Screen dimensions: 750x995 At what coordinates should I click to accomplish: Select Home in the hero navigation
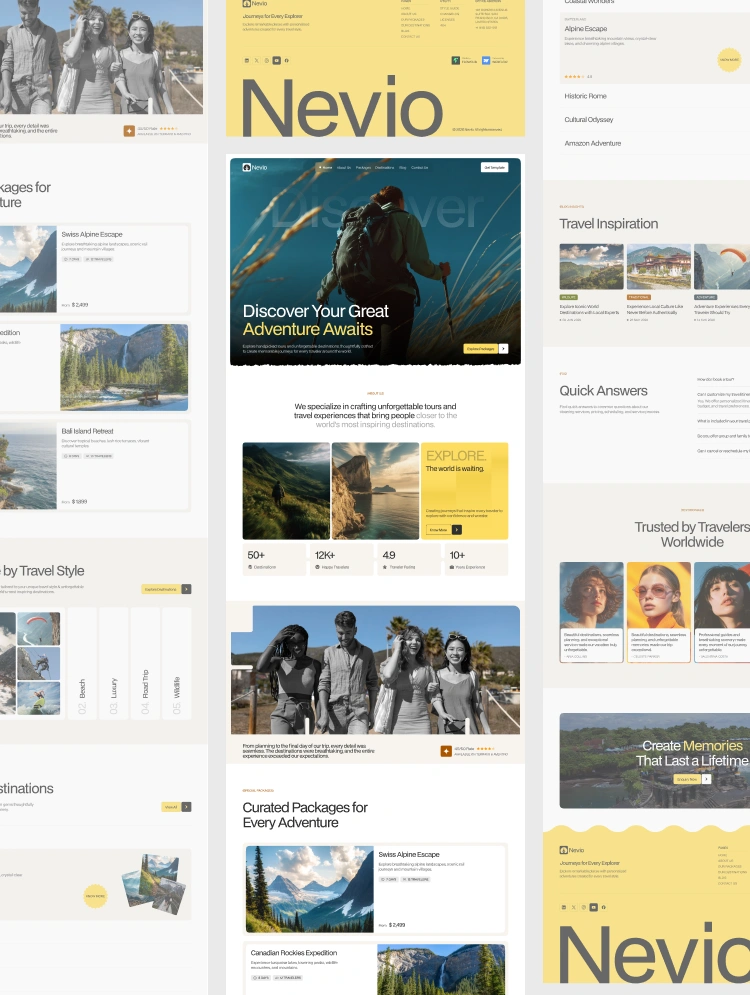click(x=326, y=168)
